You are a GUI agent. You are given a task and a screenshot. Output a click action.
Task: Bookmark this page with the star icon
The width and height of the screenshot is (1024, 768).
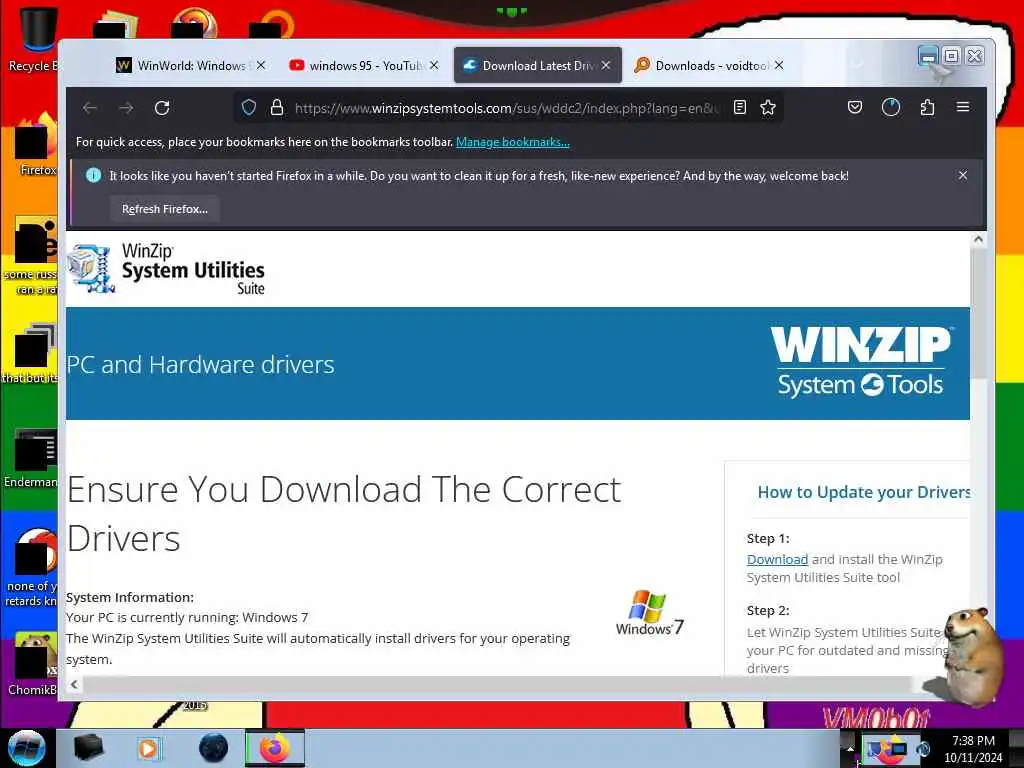click(x=768, y=107)
